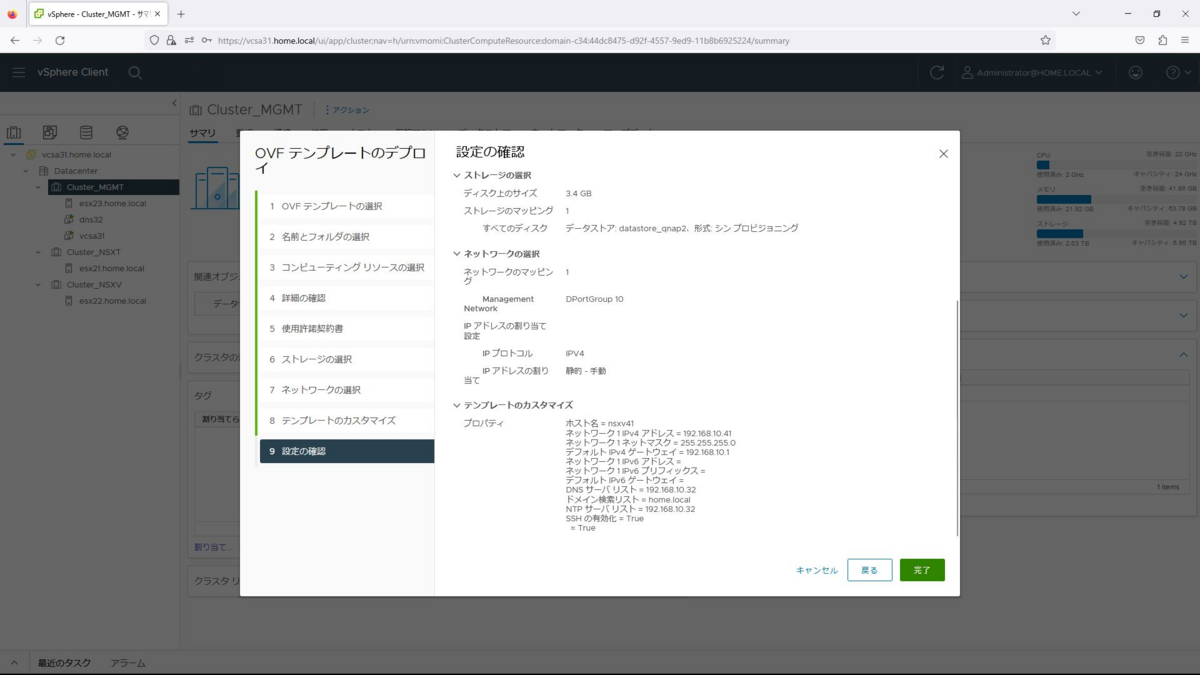Go to step 8 テンプレートのカスタマイズ
Image resolution: width=1200 pixels, height=675 pixels.
[345, 420]
